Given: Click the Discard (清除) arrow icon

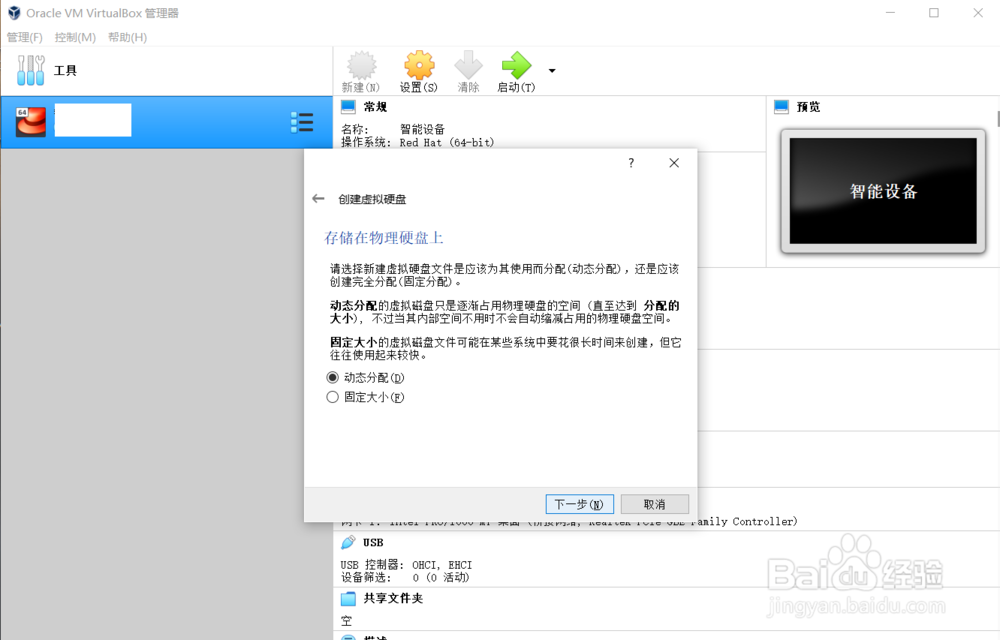Looking at the screenshot, I should [469, 66].
